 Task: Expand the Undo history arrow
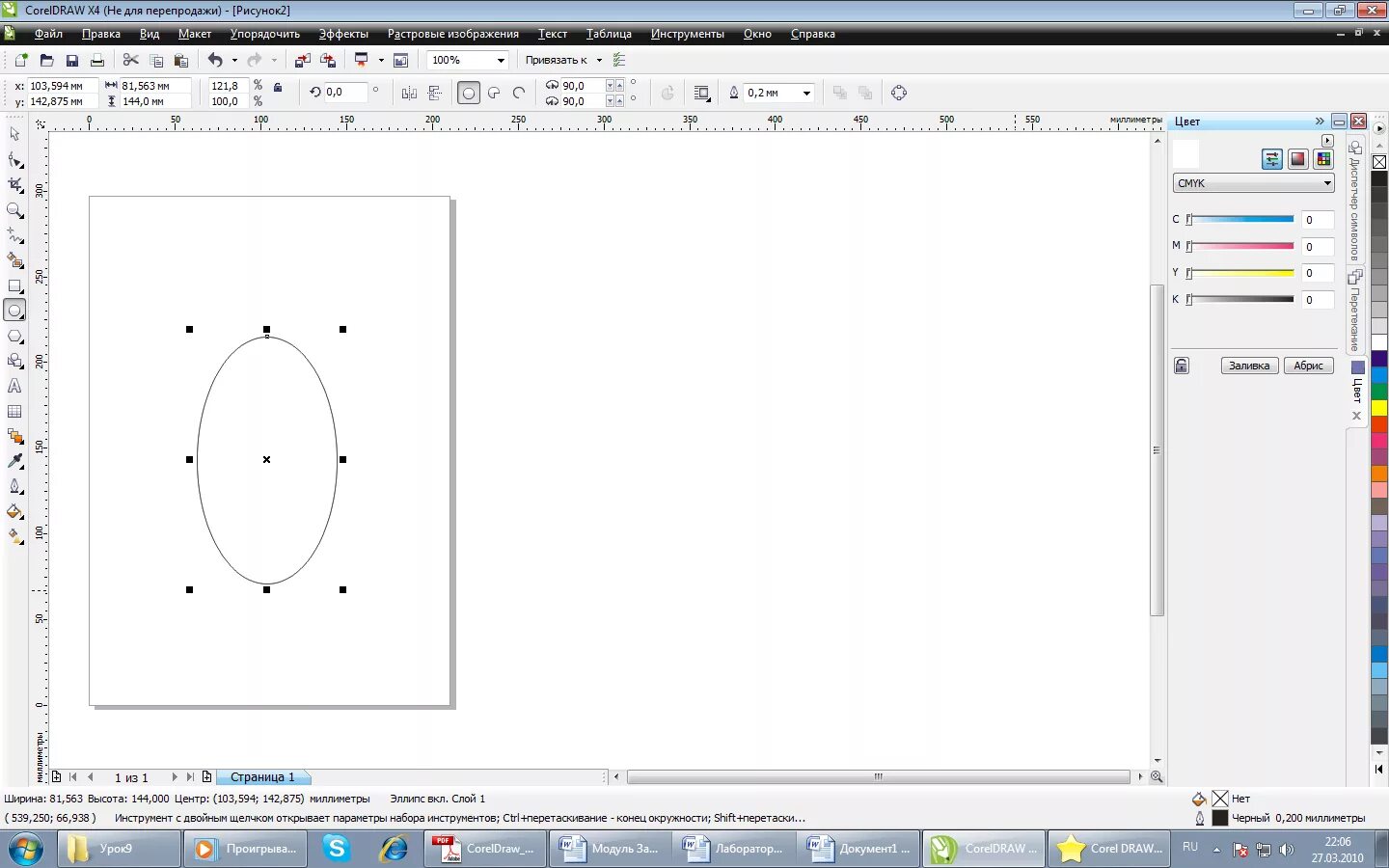pos(234,60)
